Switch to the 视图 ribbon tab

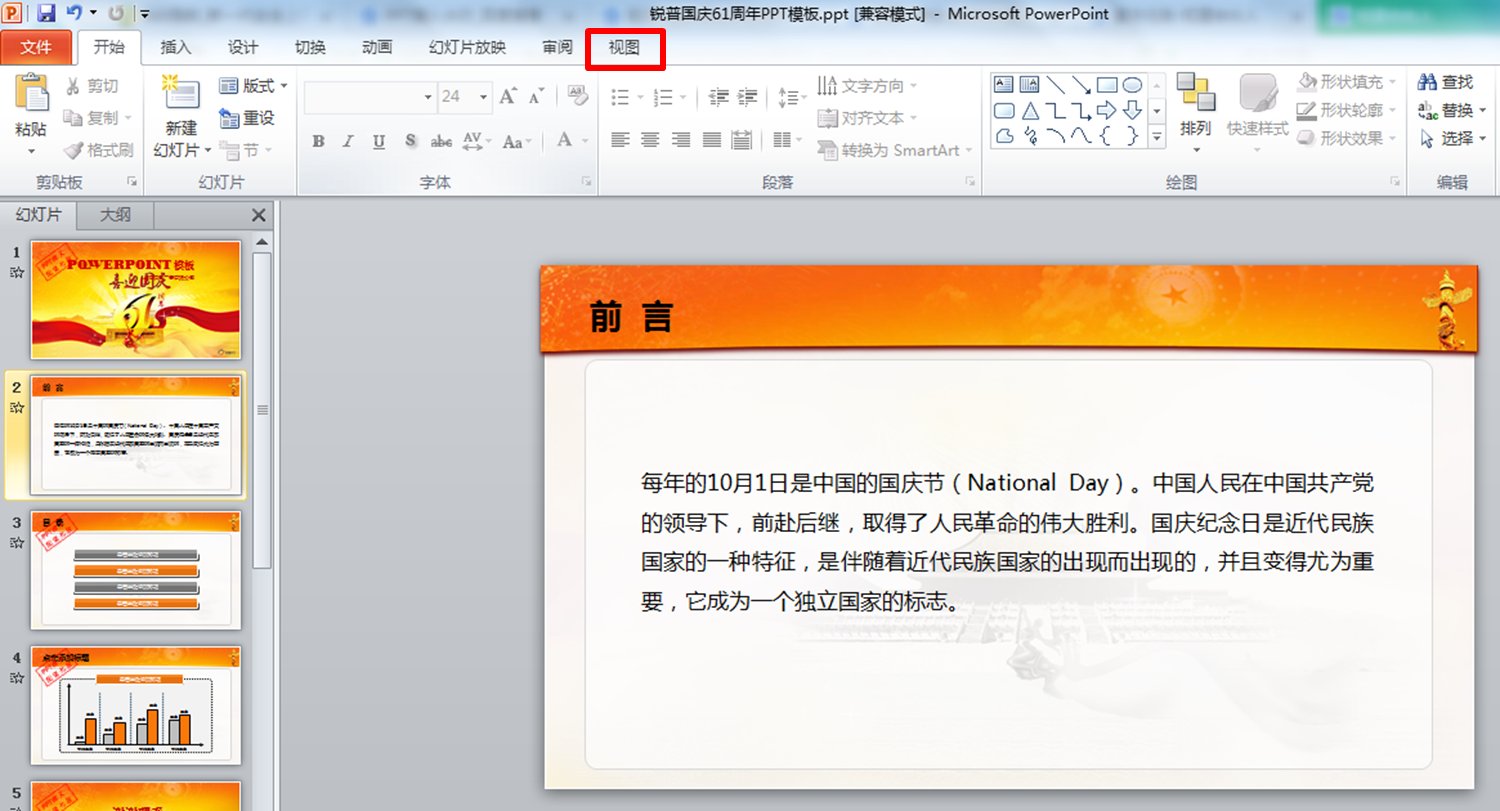(624, 46)
